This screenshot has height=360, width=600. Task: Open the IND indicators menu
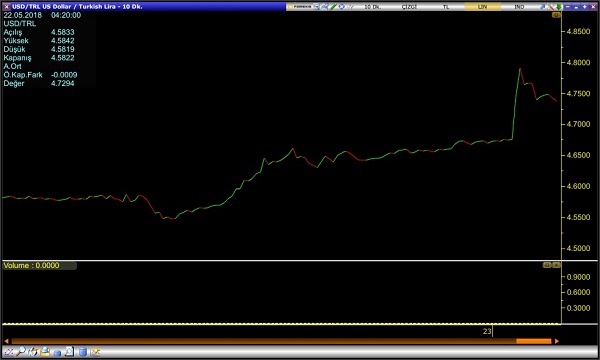[x=519, y=7]
